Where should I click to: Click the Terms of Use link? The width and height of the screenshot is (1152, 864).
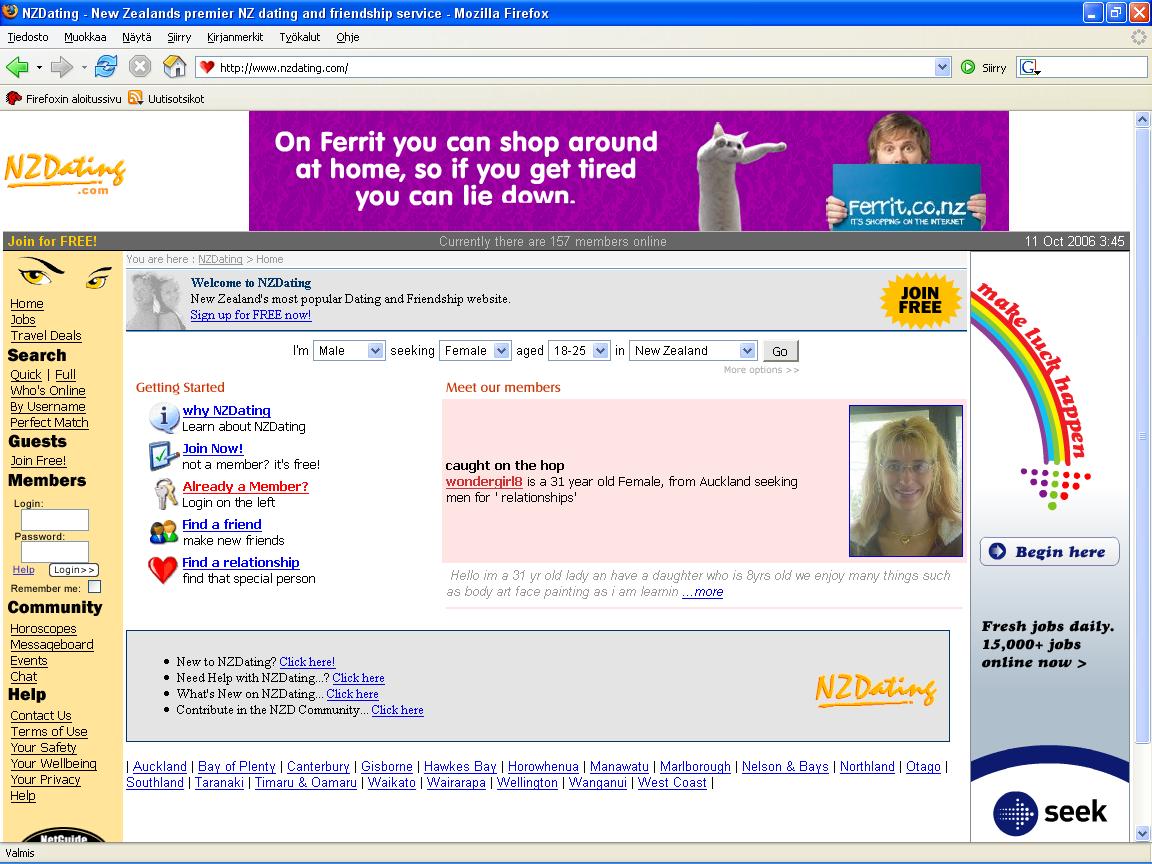[48, 732]
